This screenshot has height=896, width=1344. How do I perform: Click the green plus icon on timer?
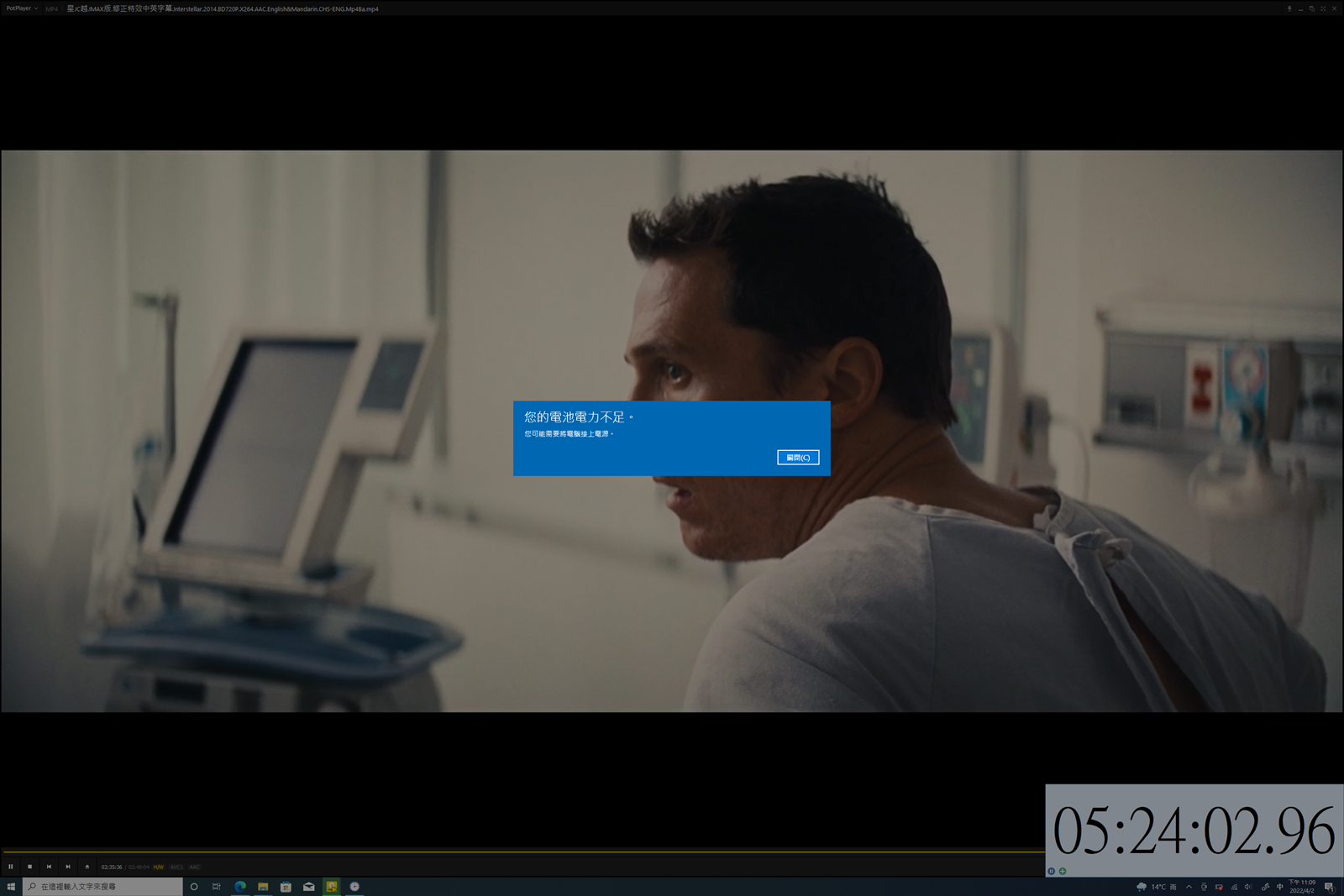pyautogui.click(x=1063, y=871)
